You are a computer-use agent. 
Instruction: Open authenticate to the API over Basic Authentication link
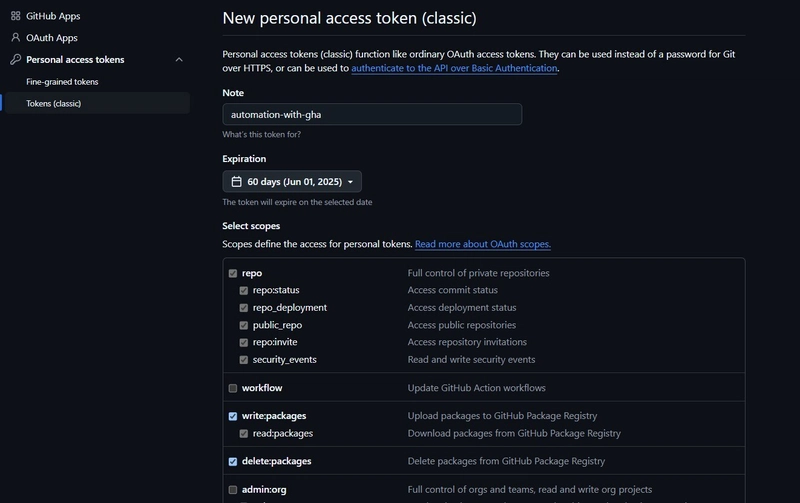(454, 68)
